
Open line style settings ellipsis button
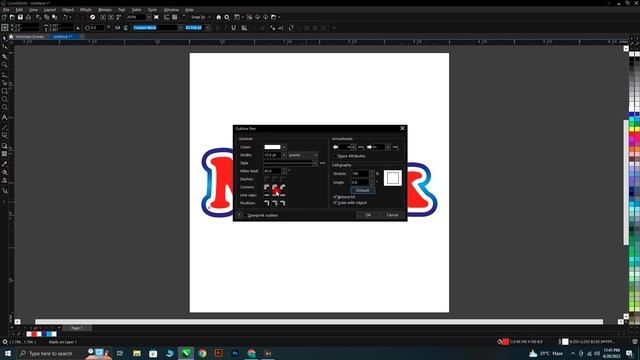tap(322, 163)
